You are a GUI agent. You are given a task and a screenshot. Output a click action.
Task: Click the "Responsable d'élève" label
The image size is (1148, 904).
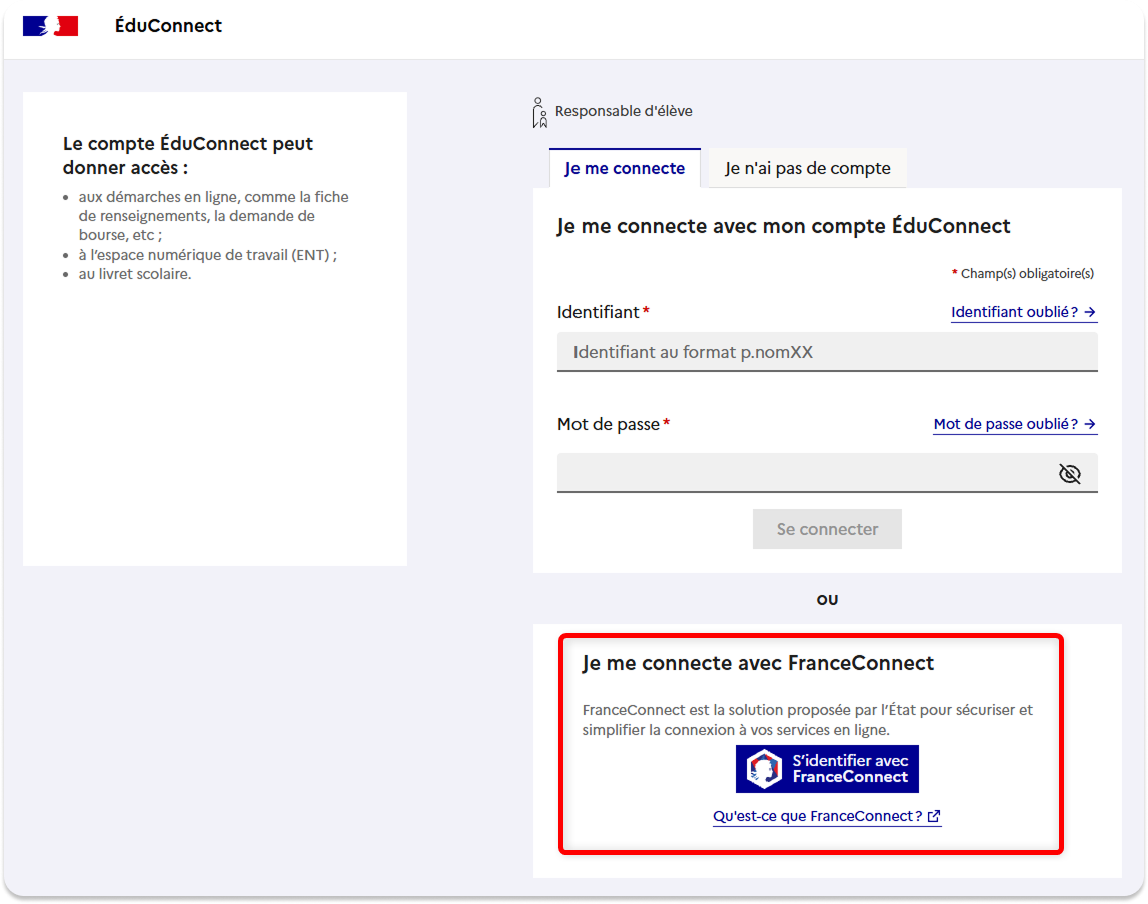point(624,111)
